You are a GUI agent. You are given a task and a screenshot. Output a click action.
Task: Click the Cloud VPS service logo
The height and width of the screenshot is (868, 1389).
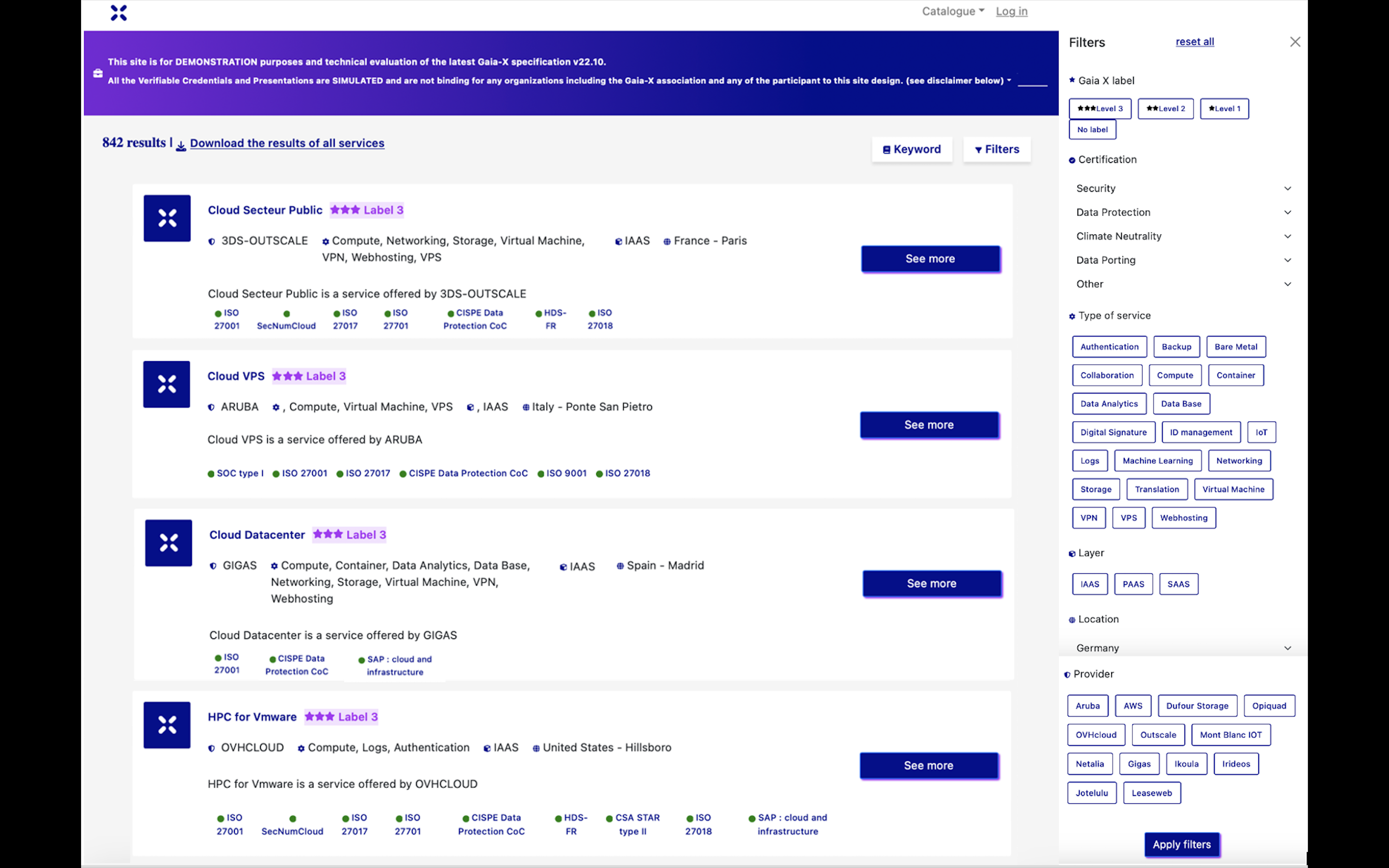(x=166, y=384)
